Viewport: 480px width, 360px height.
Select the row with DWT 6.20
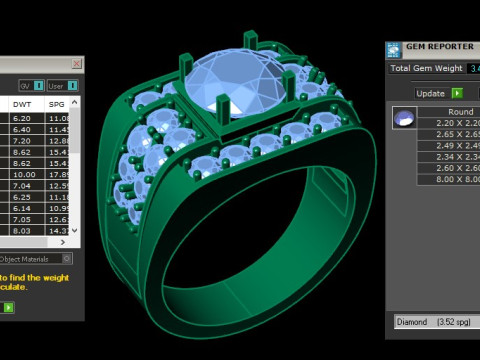pos(35,118)
